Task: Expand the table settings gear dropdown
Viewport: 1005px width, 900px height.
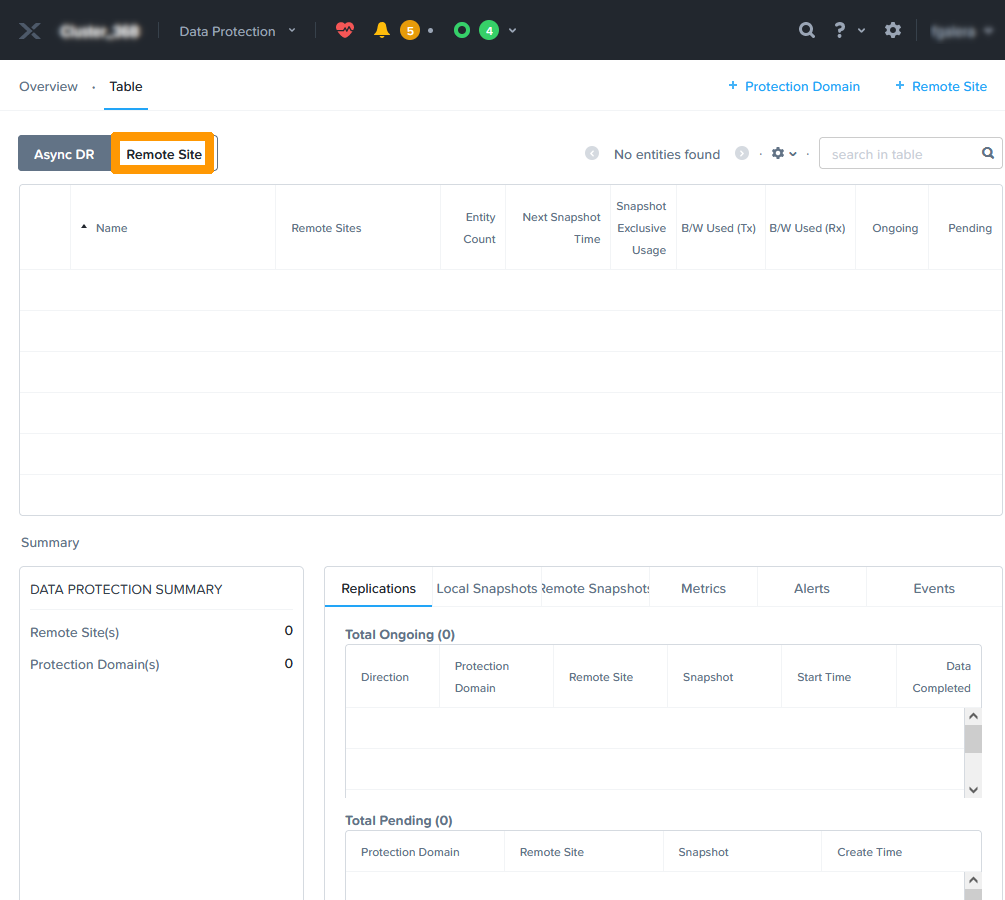Action: (x=784, y=154)
